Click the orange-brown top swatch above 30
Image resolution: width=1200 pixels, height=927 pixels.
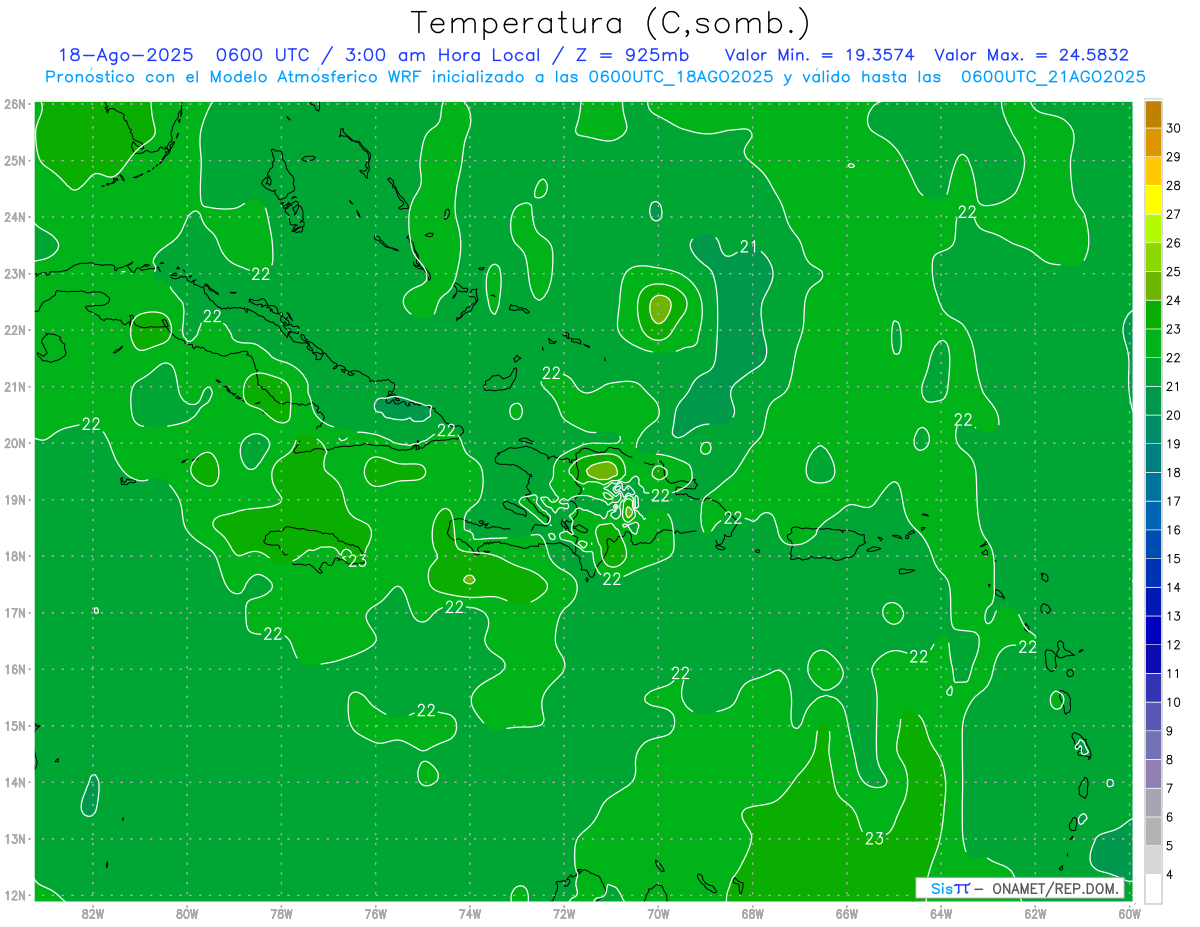point(1153,114)
